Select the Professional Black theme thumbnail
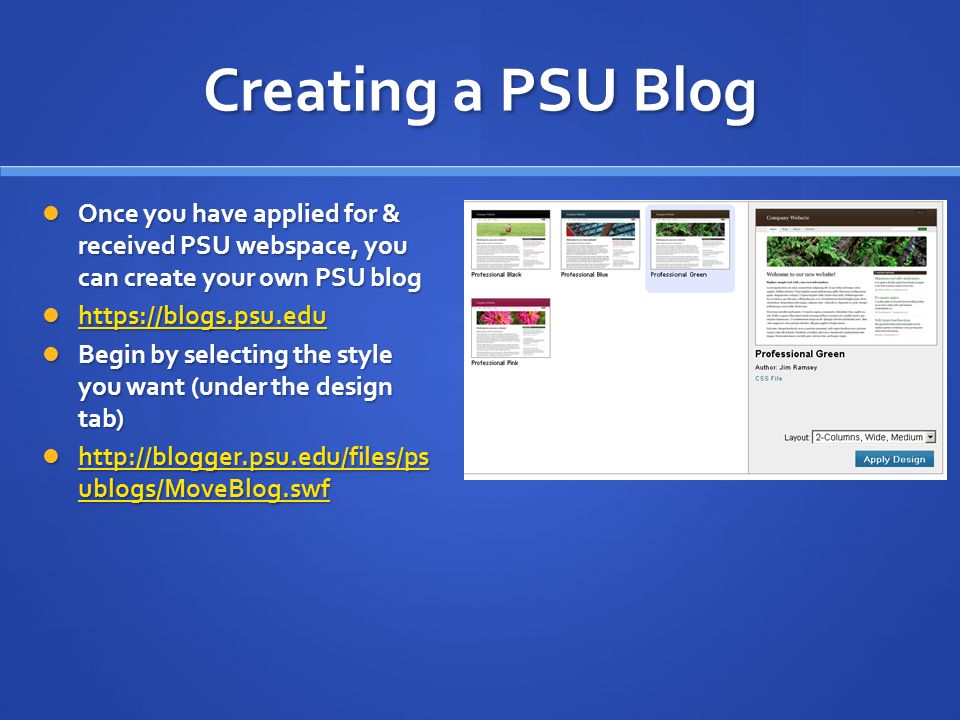The width and height of the screenshot is (960, 720). tap(511, 239)
